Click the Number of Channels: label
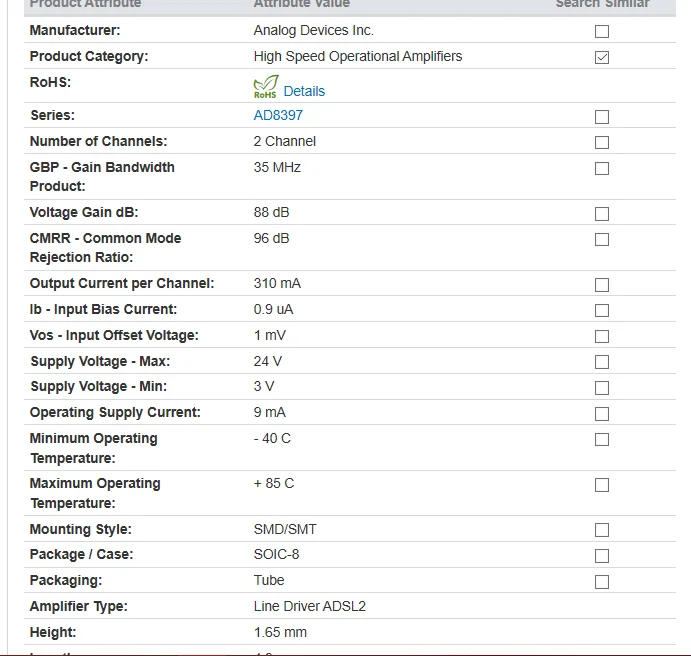Viewport: 691px width, 656px height. tap(98, 141)
